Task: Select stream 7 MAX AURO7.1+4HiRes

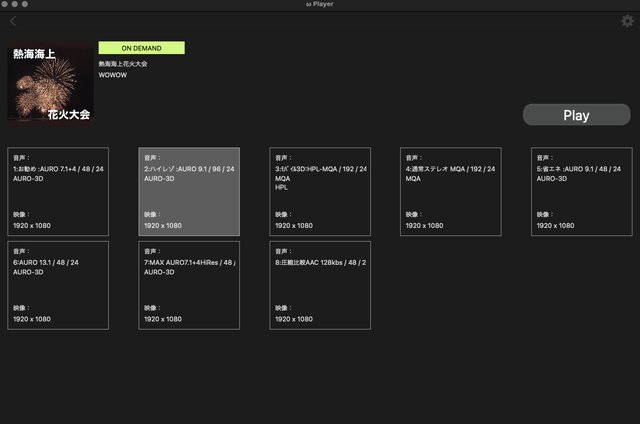Action: [x=189, y=285]
